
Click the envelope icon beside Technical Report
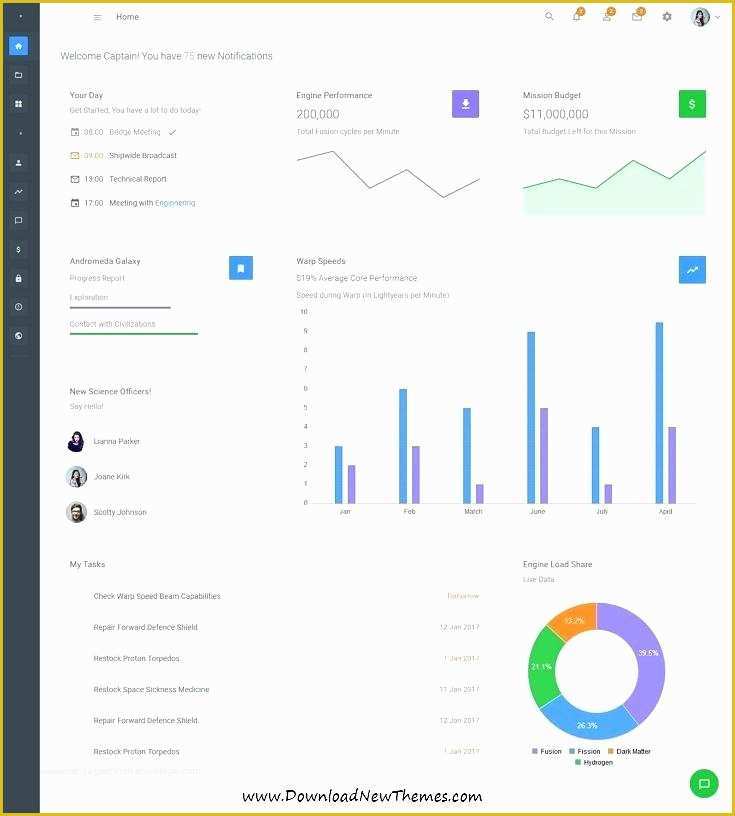(75, 179)
